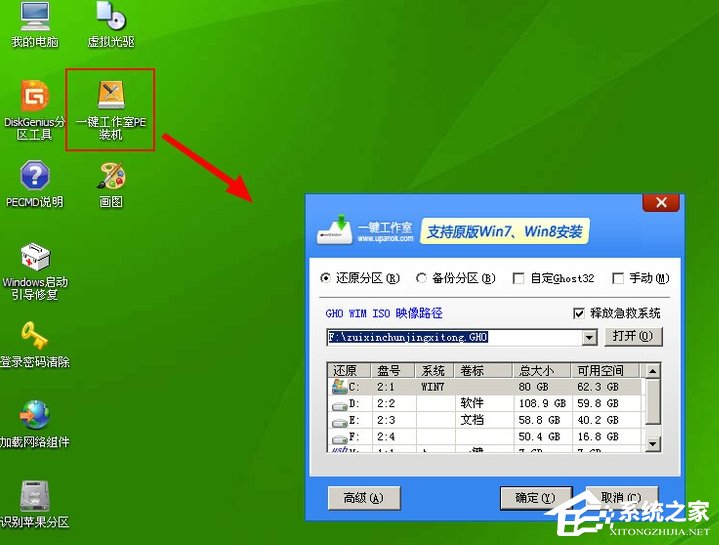Image resolution: width=719 pixels, height=545 pixels.
Task: Select the 备份分区 radio button
Action: pos(422,278)
